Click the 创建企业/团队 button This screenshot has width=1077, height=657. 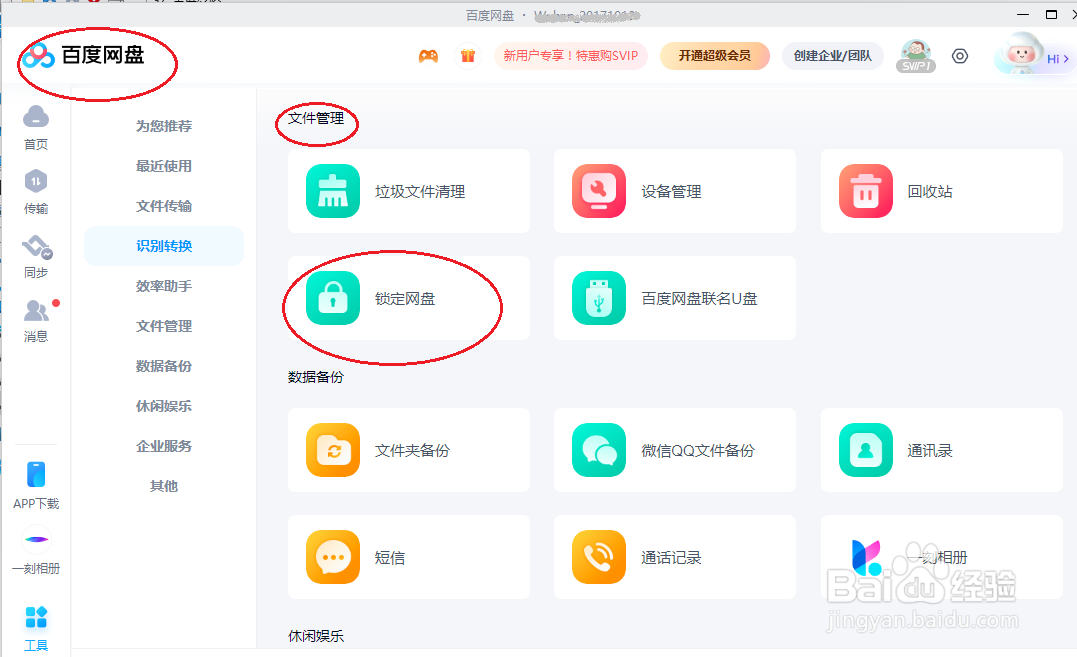tap(832, 56)
